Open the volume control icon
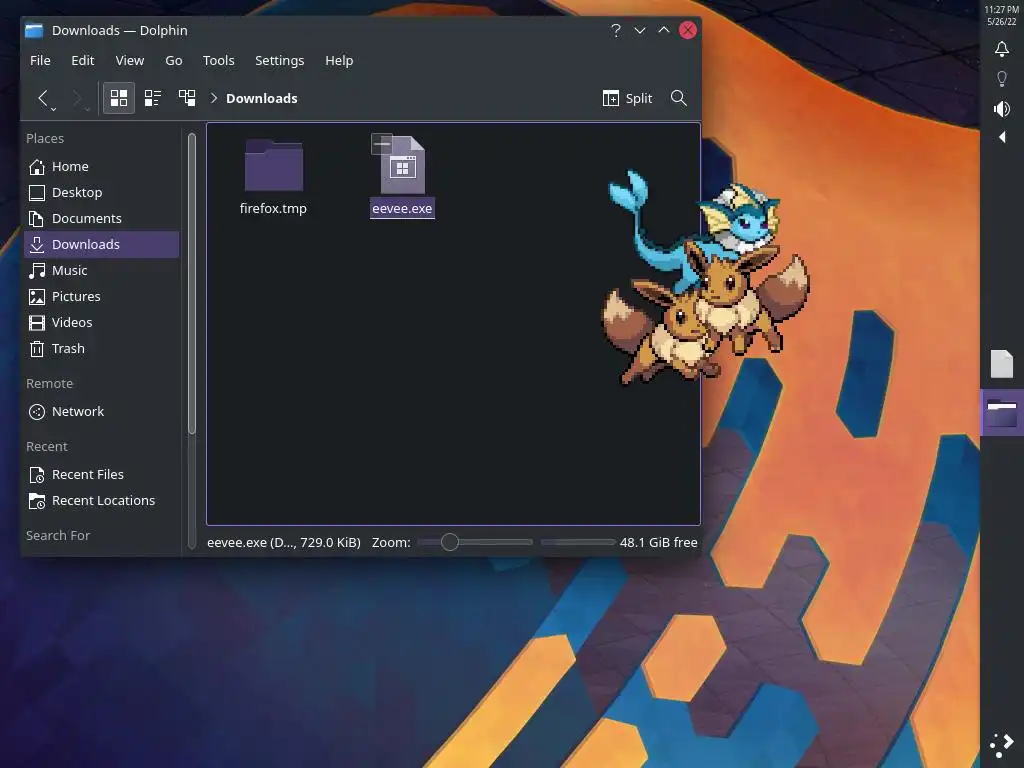 pos(1001,108)
